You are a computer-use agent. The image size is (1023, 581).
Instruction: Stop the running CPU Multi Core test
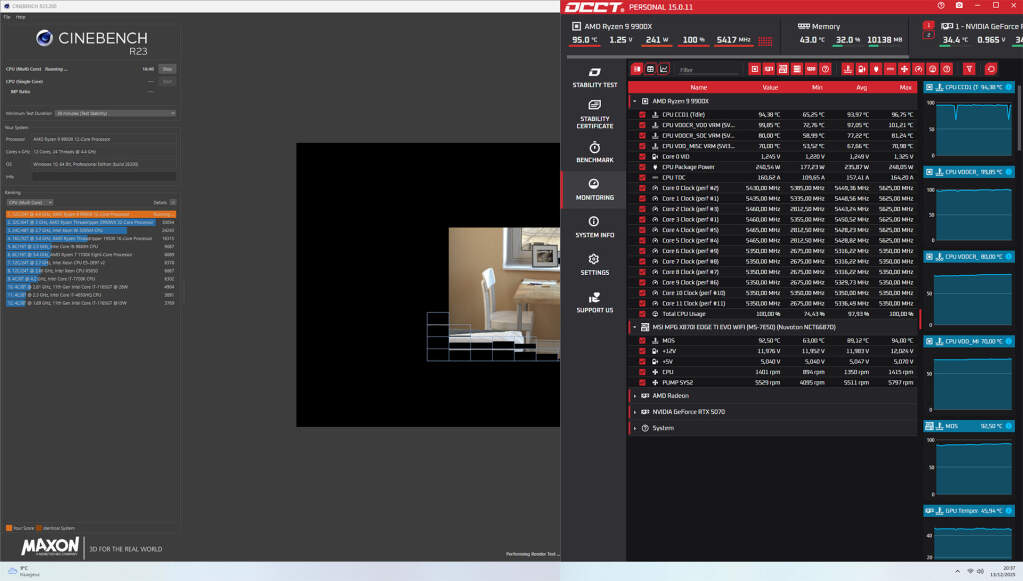pos(167,69)
